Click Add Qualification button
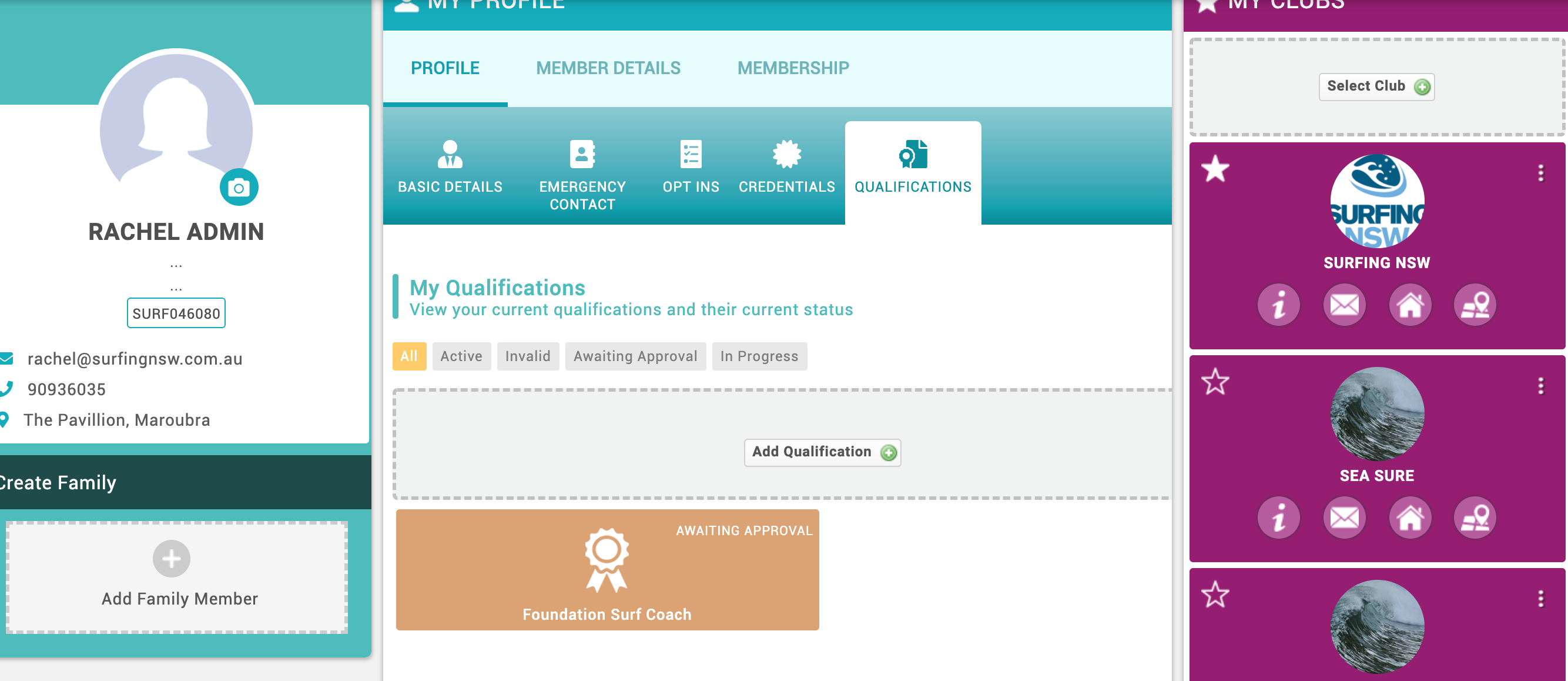Viewport: 1568px width, 681px height. pyautogui.click(x=822, y=453)
